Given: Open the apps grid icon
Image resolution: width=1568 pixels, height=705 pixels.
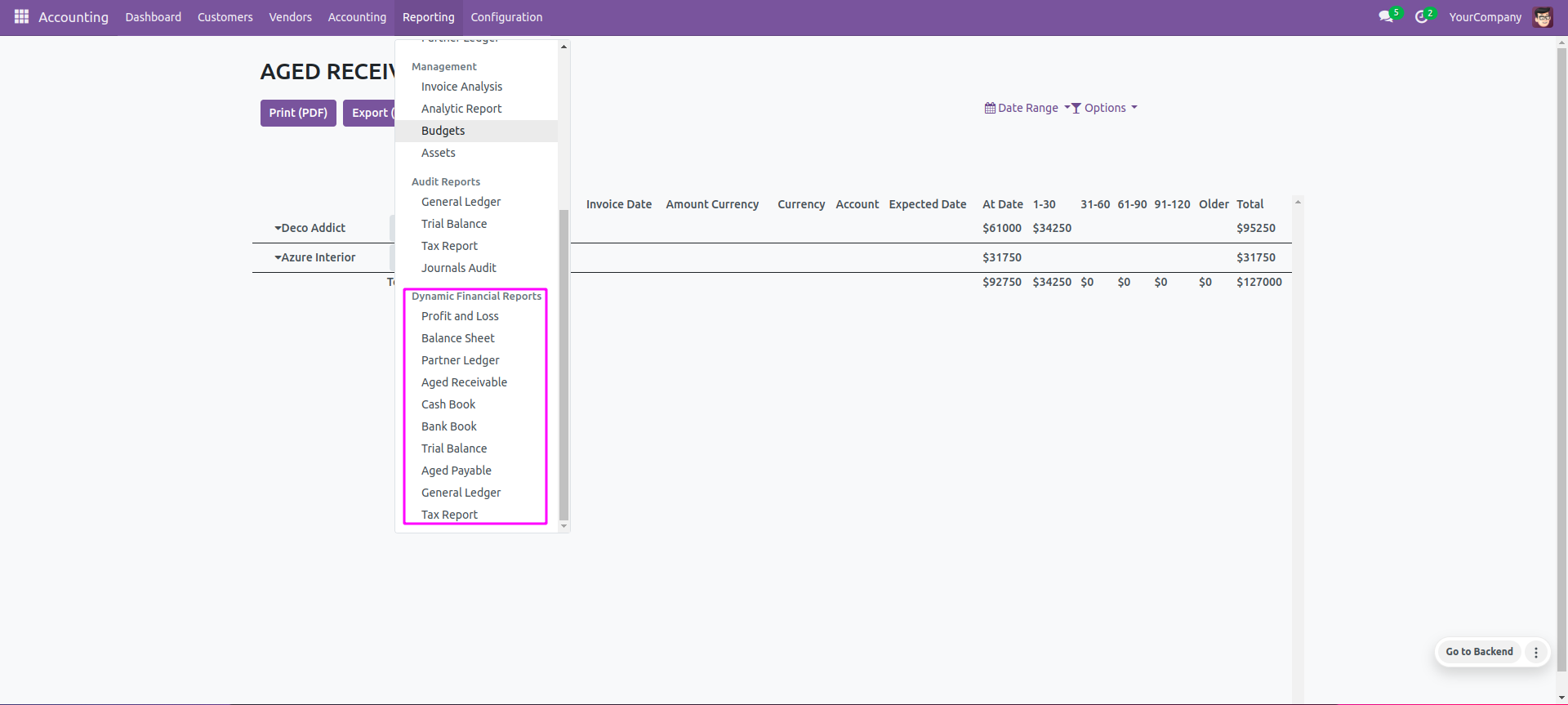Looking at the screenshot, I should pyautogui.click(x=21, y=16).
